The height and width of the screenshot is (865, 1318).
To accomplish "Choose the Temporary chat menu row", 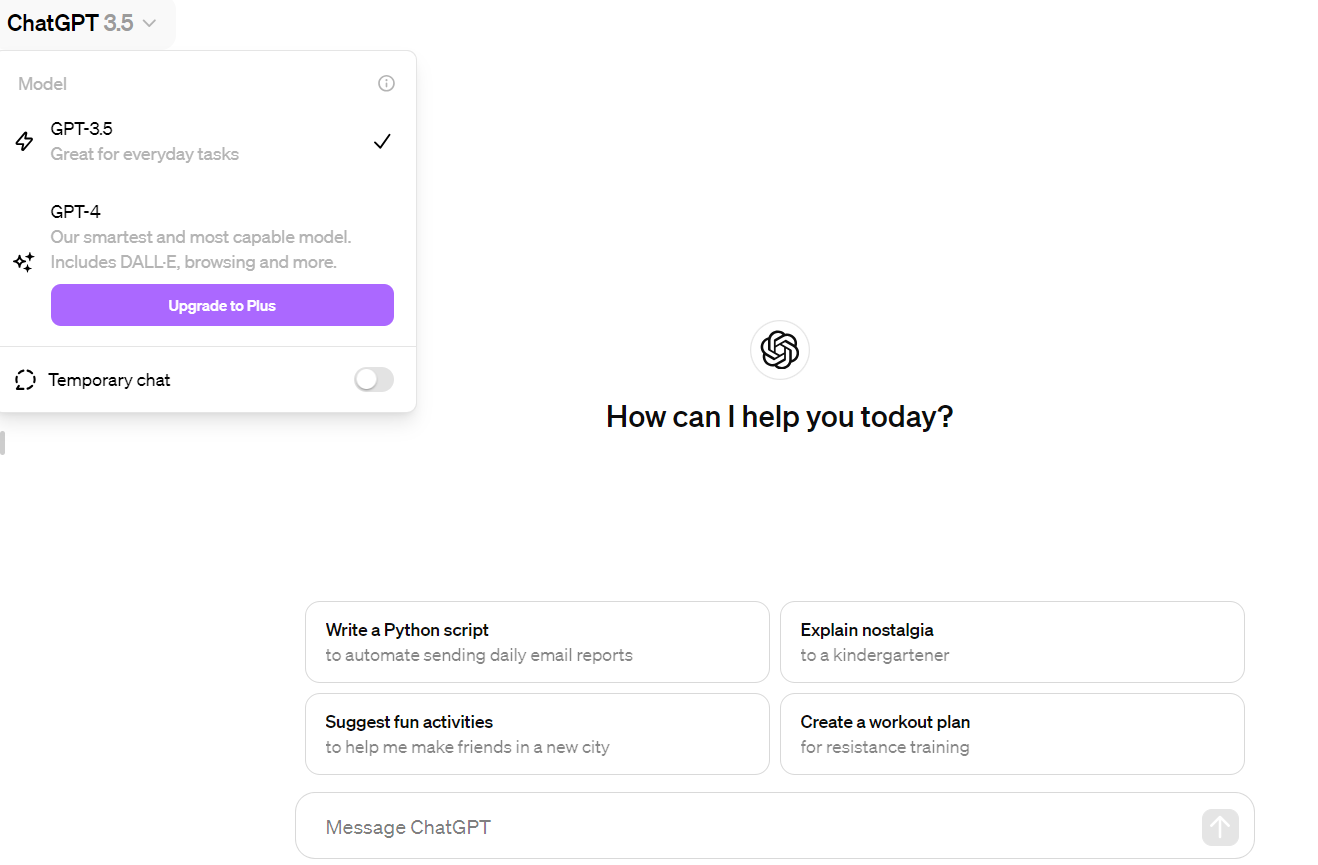I will [x=207, y=380].
